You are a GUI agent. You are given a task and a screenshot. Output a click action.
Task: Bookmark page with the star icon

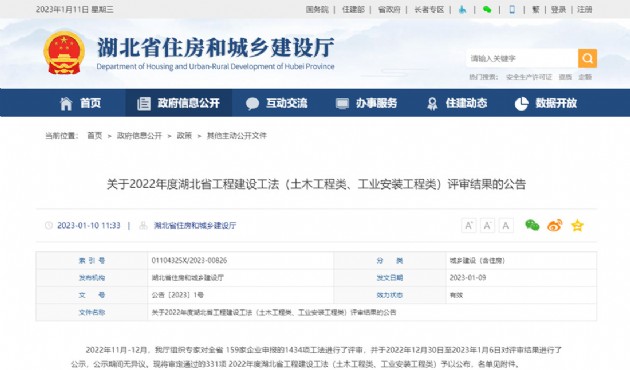point(577,225)
